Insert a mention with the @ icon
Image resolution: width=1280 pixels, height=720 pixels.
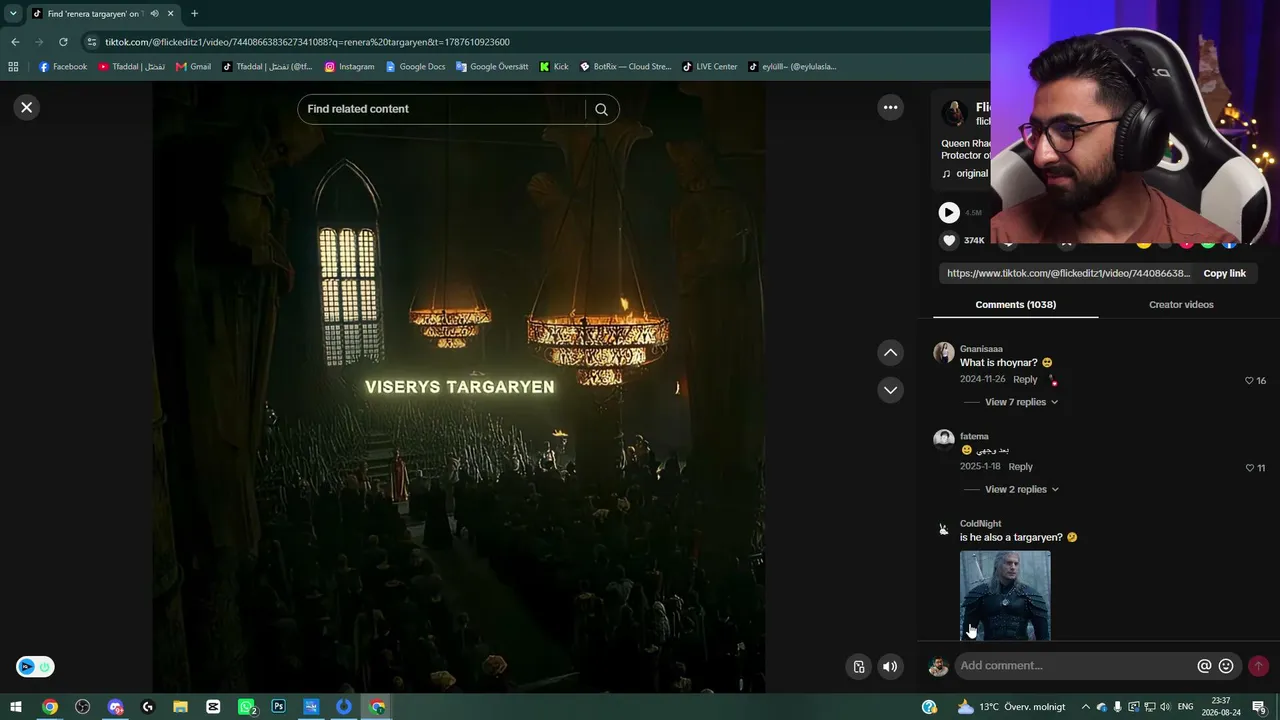1204,666
